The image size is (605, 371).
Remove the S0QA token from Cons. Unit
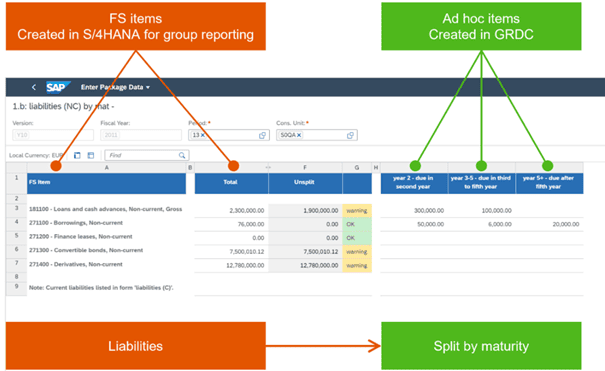299,135
